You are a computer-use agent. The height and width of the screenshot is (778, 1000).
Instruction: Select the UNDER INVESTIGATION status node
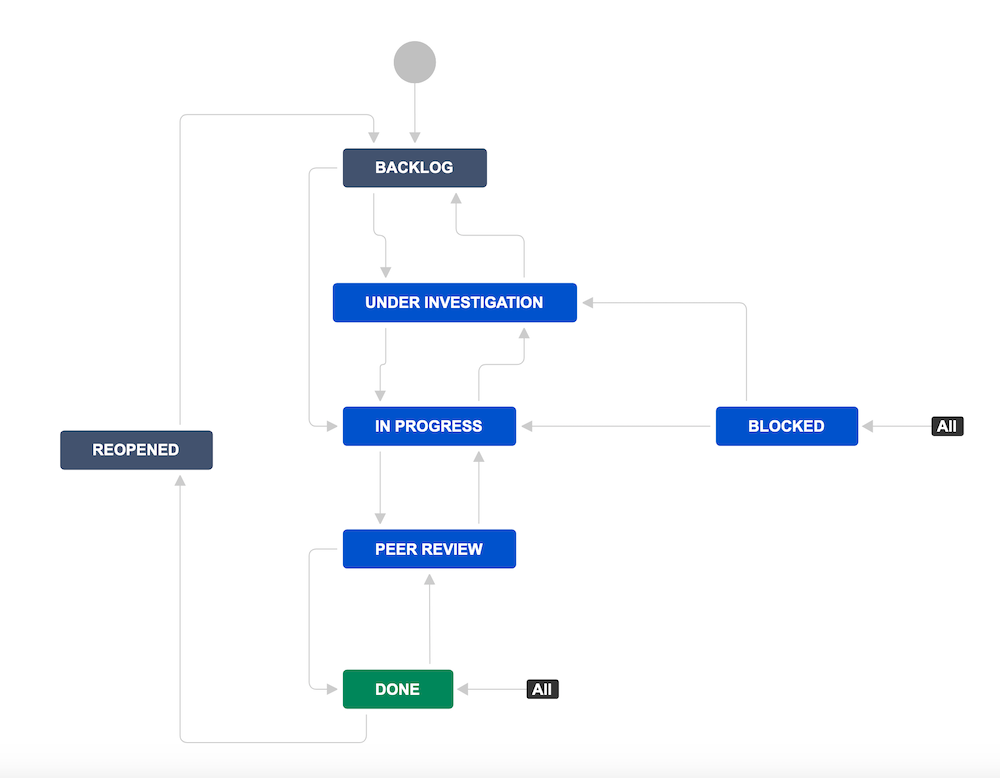tap(454, 302)
